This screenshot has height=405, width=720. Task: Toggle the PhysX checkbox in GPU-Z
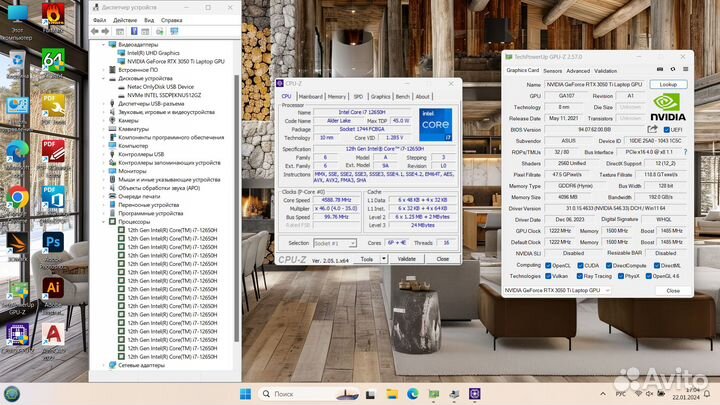click(621, 276)
